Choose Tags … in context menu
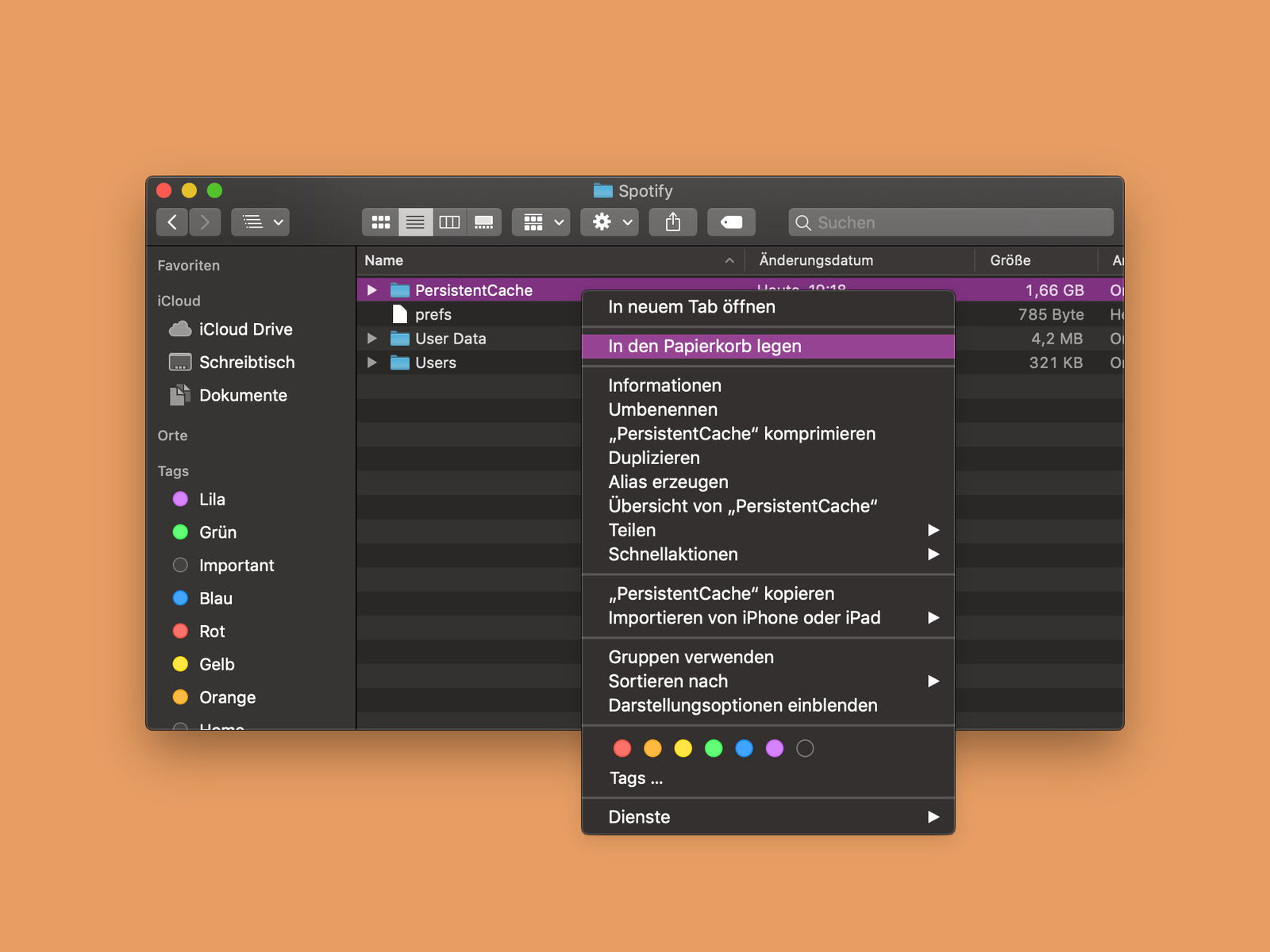 click(636, 778)
